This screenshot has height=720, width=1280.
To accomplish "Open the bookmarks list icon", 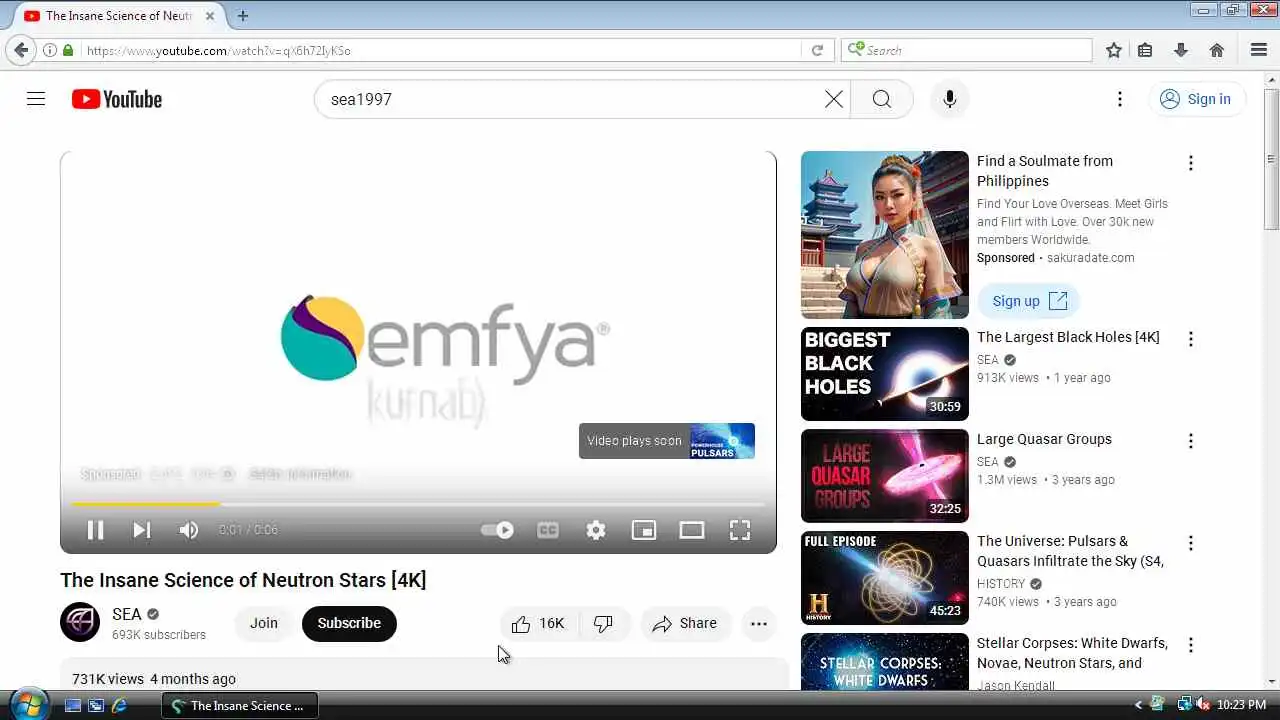I will (x=1146, y=50).
